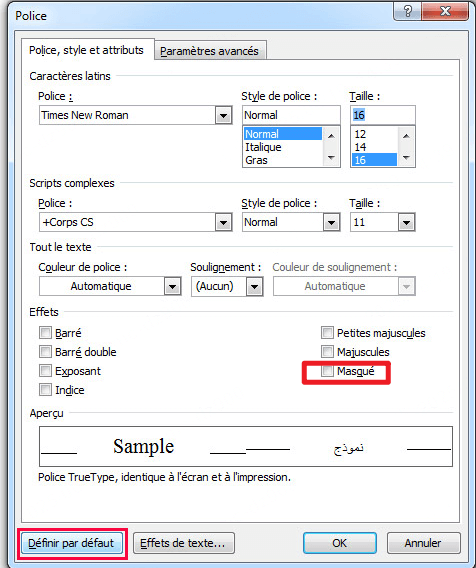Viewport: 476px width, 568px height.
Task: Click Définir par défaut button
Action: click(71, 543)
